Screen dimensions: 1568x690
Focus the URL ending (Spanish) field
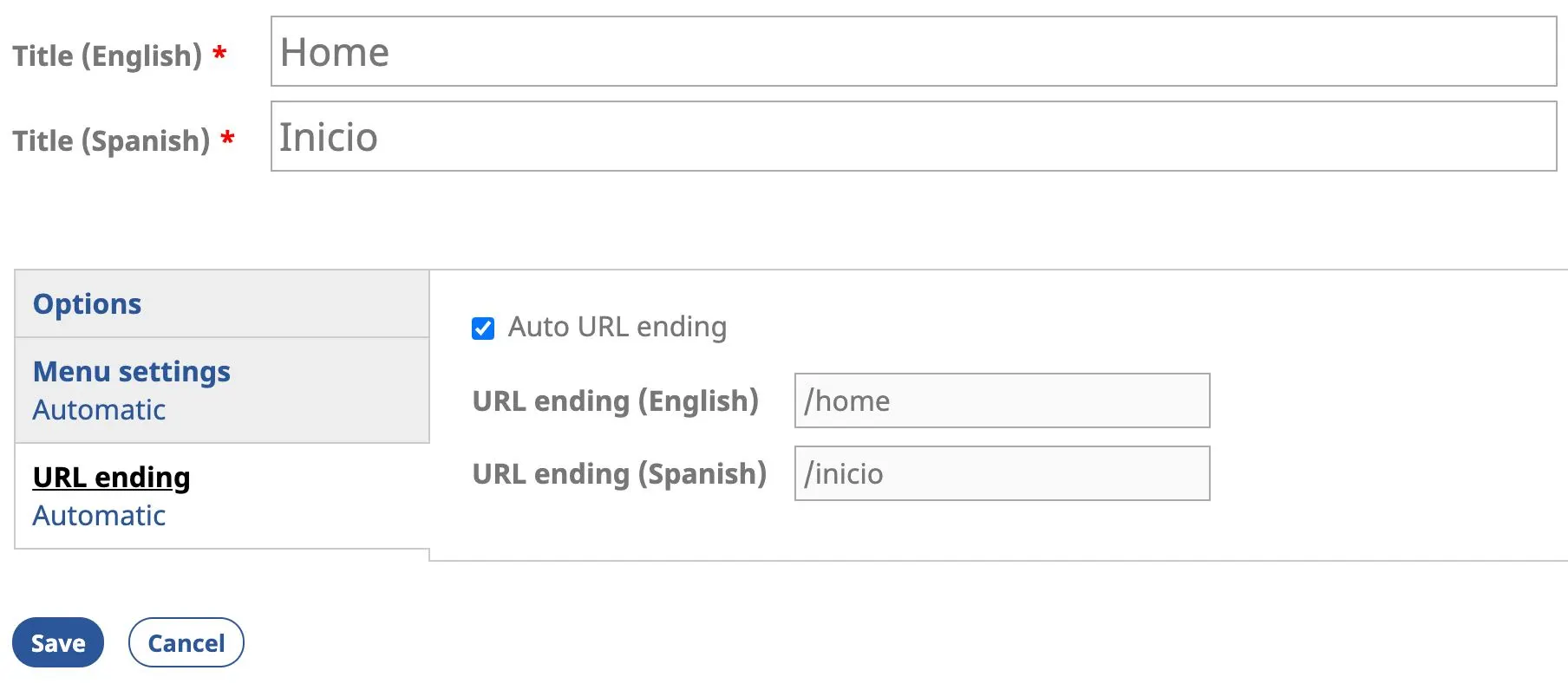tap(1002, 473)
